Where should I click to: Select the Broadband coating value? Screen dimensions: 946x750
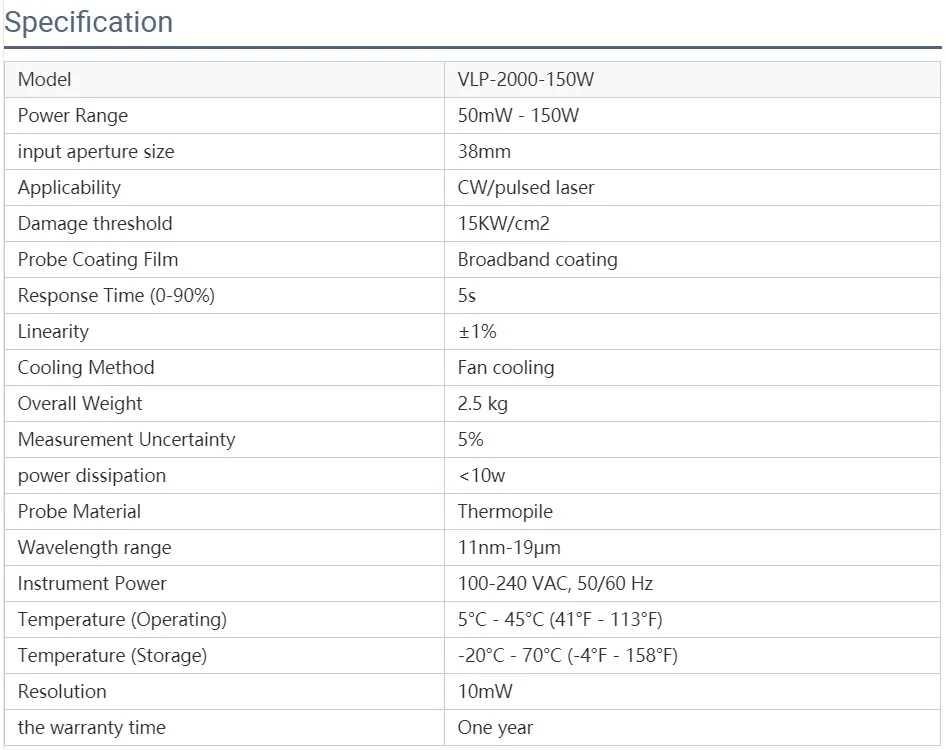coord(538,259)
